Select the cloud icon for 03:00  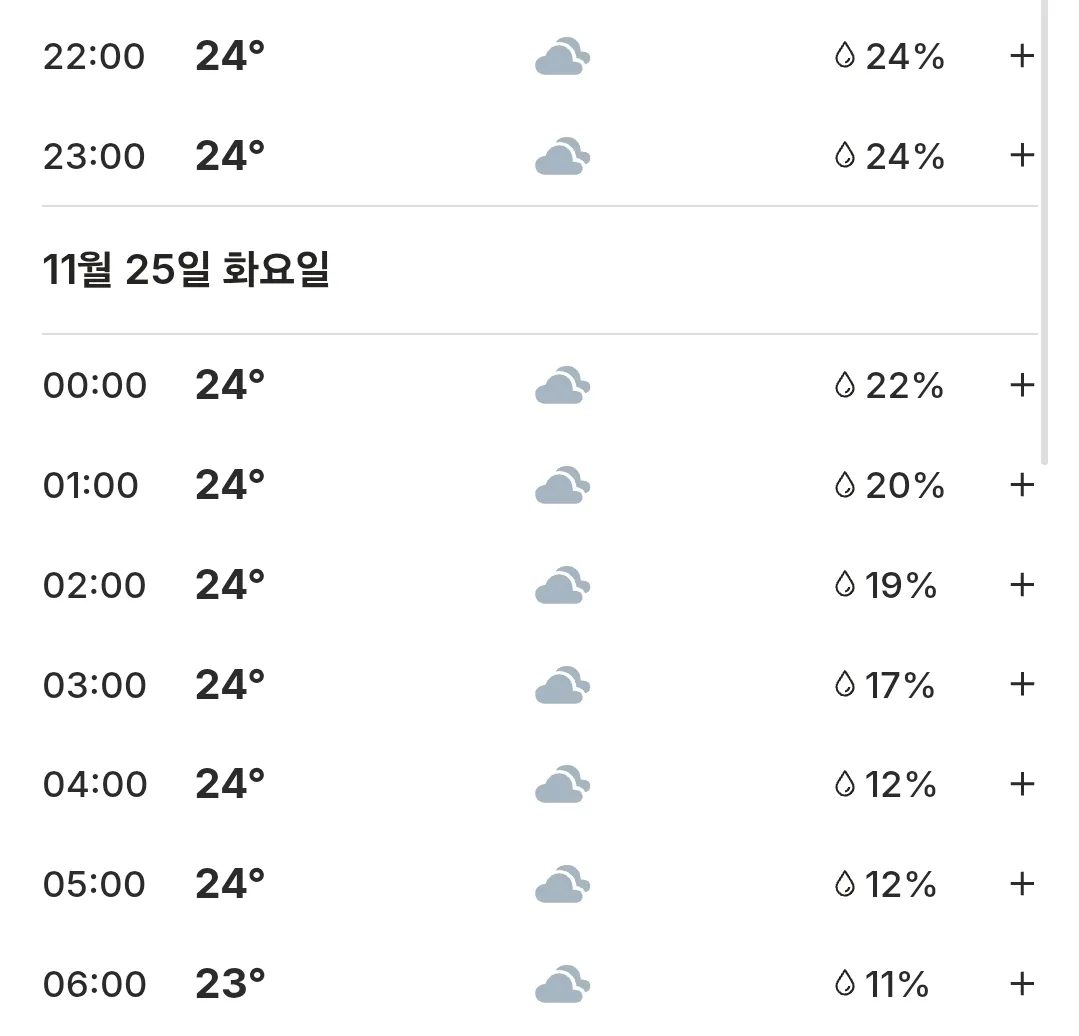[562, 684]
